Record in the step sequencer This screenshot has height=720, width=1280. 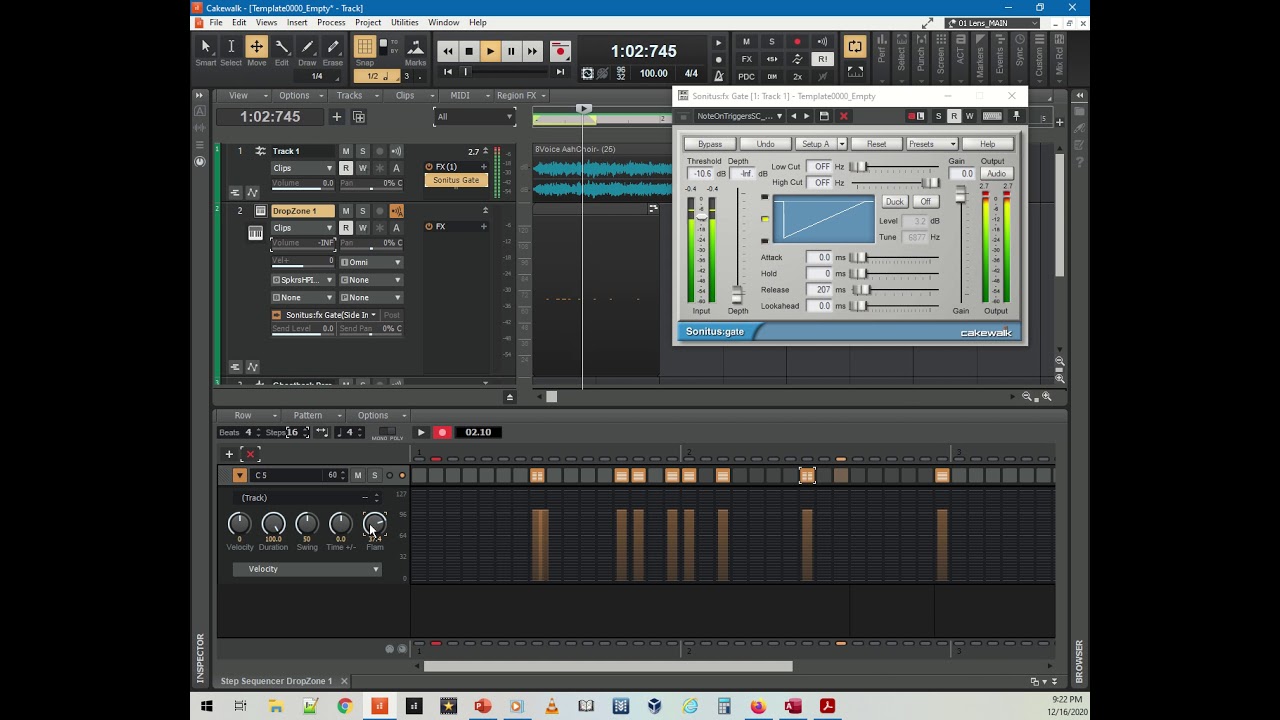[442, 433]
